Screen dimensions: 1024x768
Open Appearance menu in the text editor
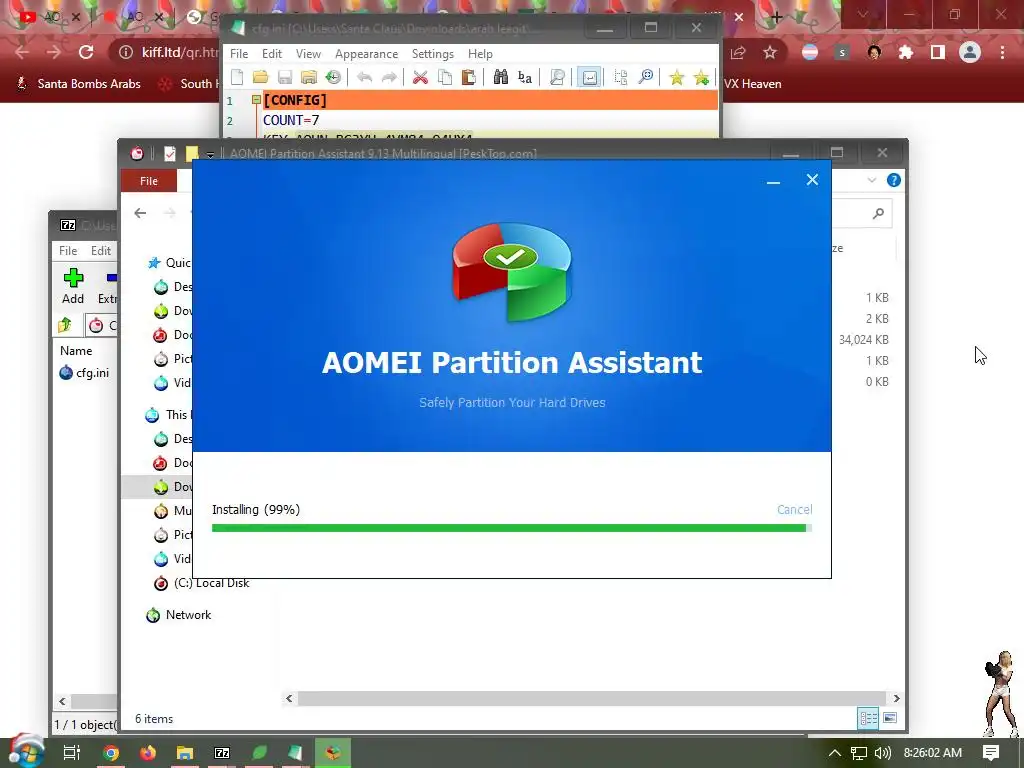coord(366,54)
